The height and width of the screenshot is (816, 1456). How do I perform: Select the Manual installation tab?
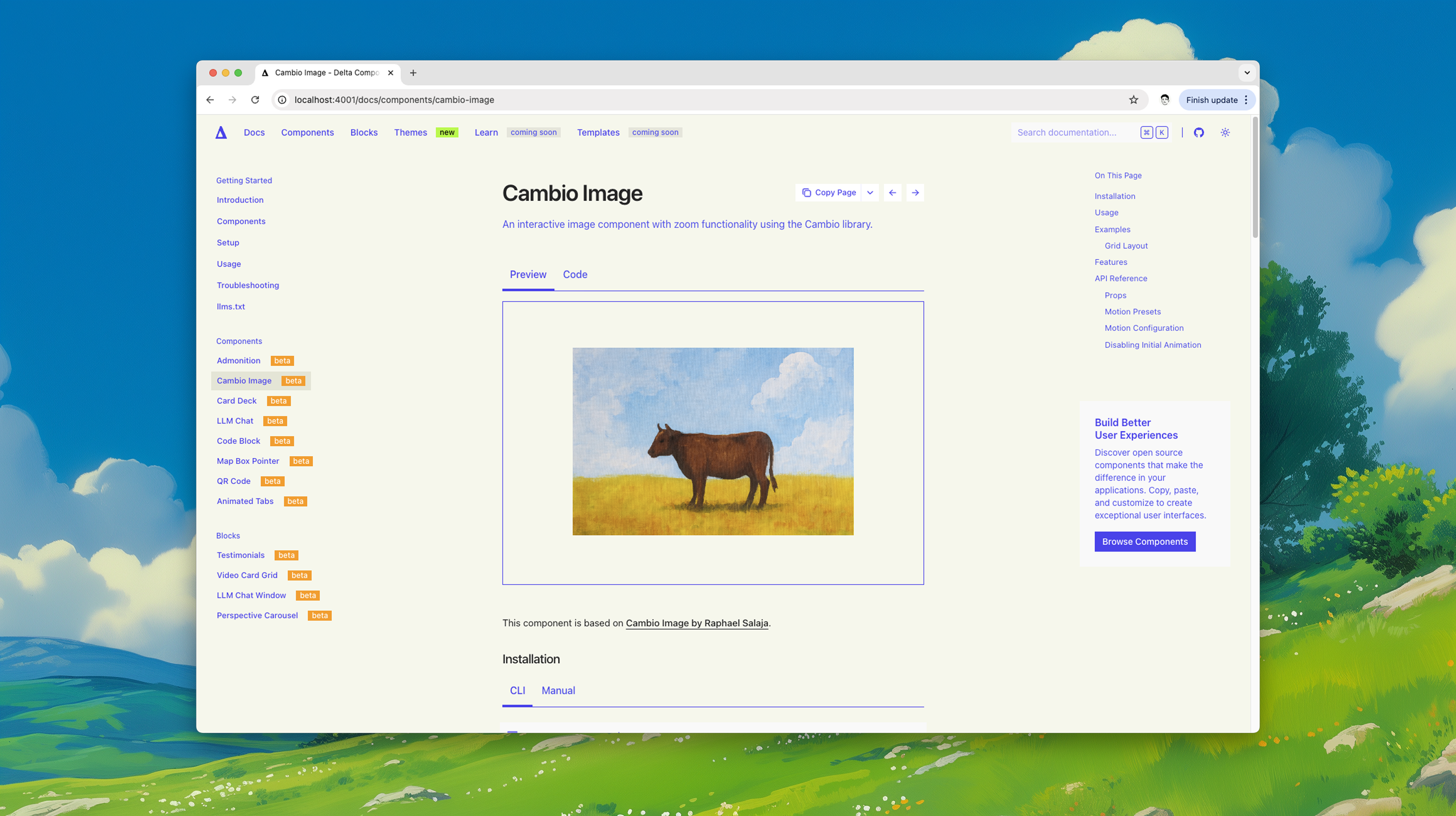point(558,690)
